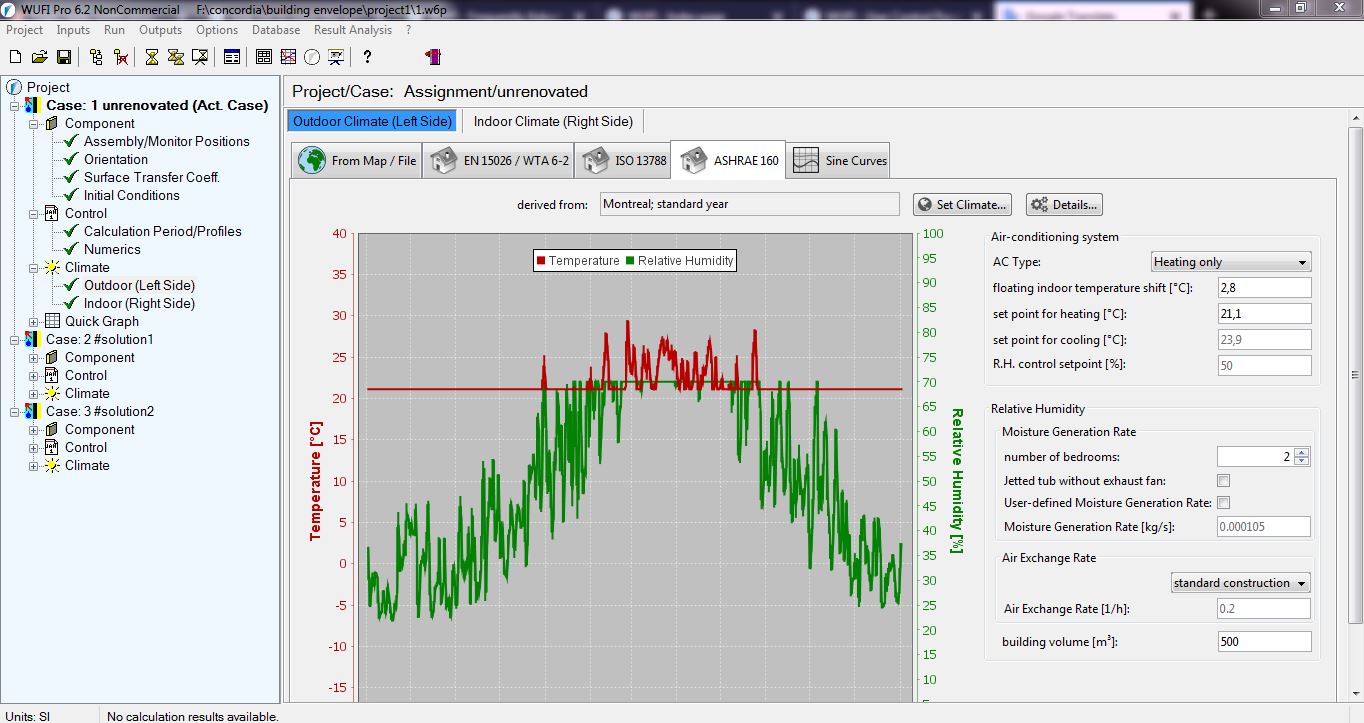The height and width of the screenshot is (723, 1364).
Task: Click the Open Project folder icon
Action: 39,57
